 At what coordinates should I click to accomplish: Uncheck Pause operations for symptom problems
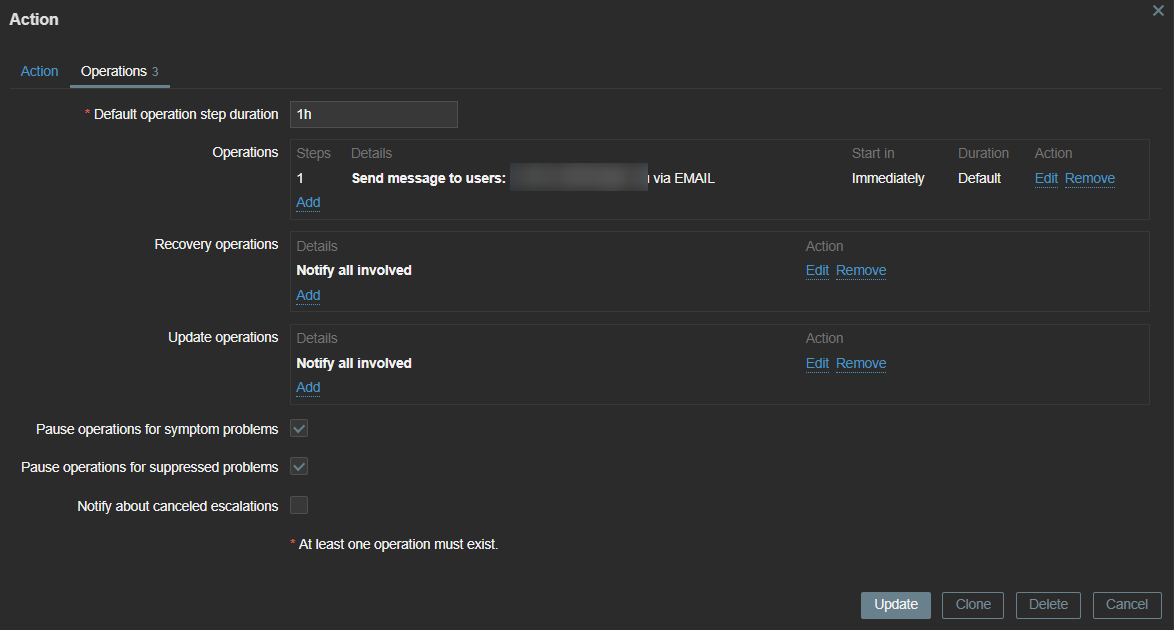tap(299, 429)
